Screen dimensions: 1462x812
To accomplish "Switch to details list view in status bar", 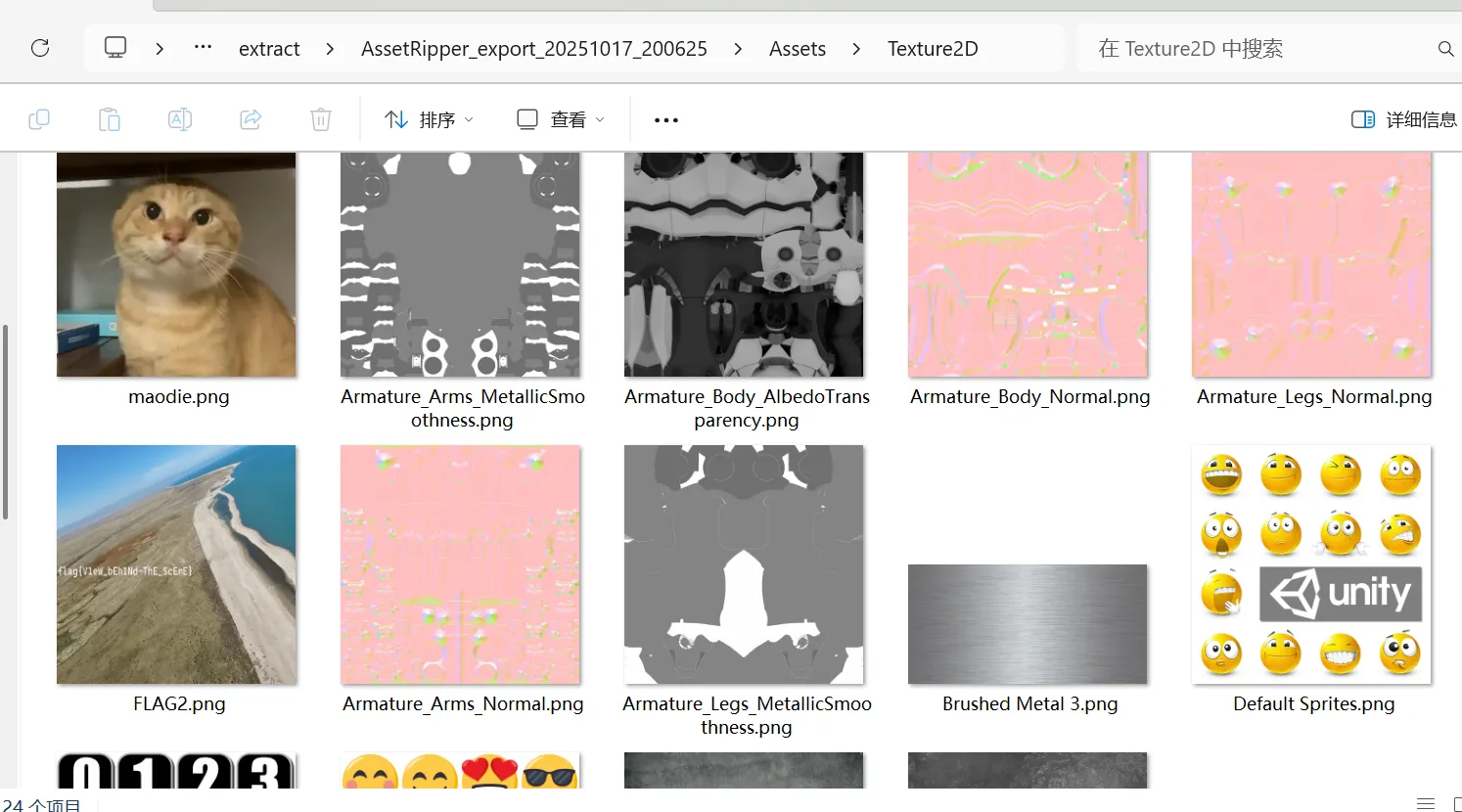I will coord(1425,803).
